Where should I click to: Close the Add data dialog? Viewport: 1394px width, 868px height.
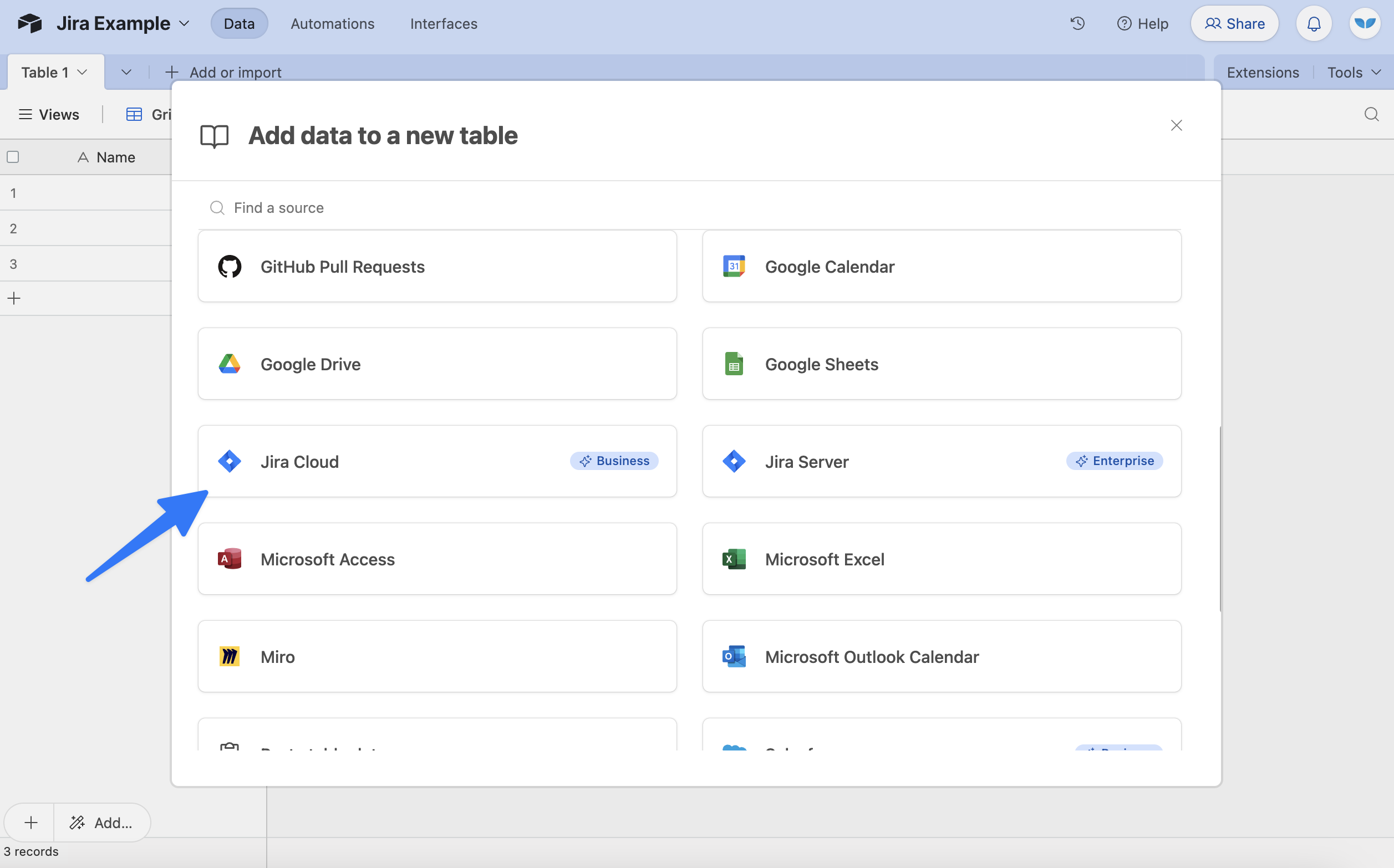[1177, 125]
